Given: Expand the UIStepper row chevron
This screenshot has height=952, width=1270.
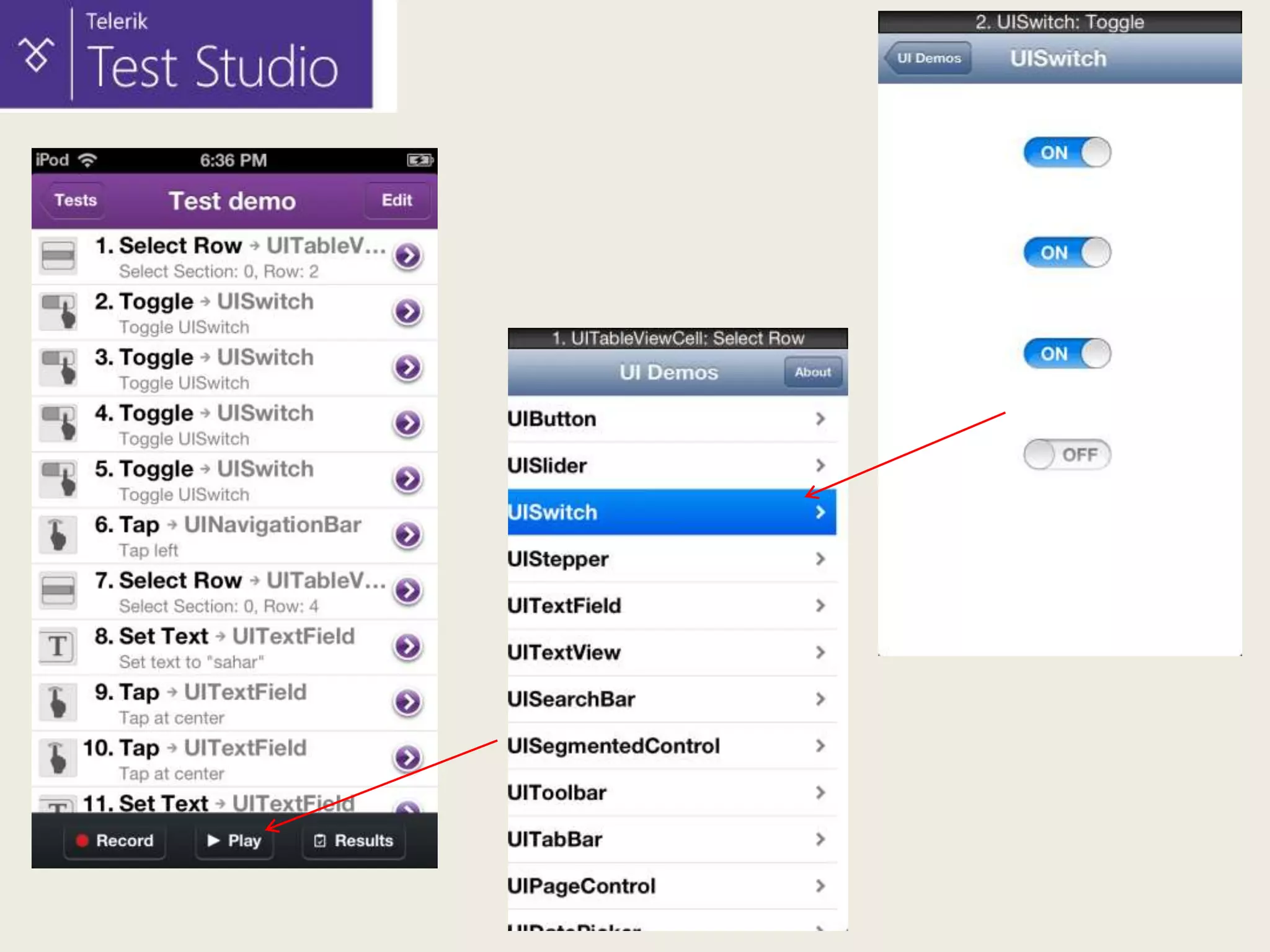Looking at the screenshot, I should pos(820,559).
